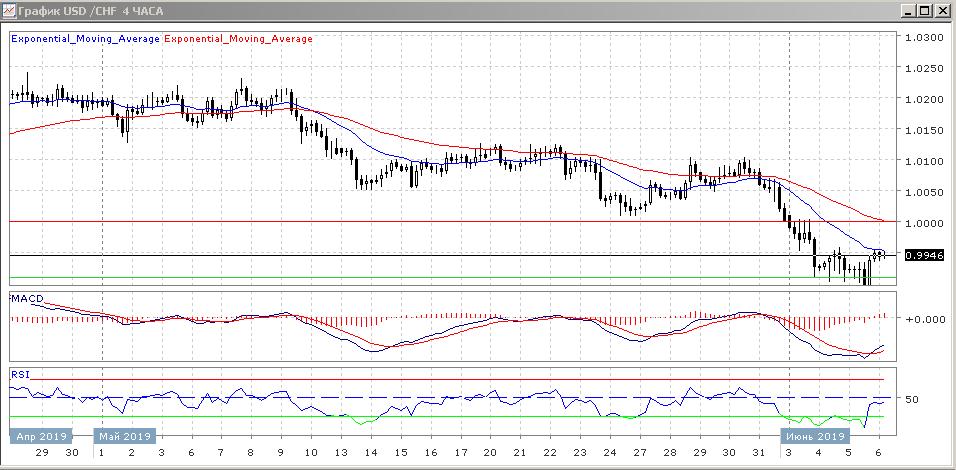The image size is (956, 470).
Task: Click the chart icon in the title bar
Action: tap(9, 11)
